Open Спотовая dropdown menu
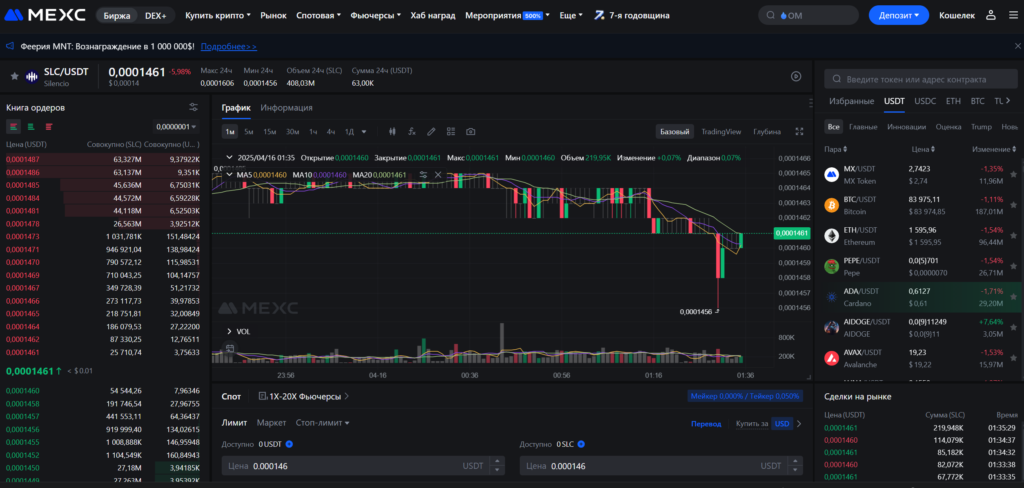This screenshot has width=1024, height=488. tap(318, 15)
